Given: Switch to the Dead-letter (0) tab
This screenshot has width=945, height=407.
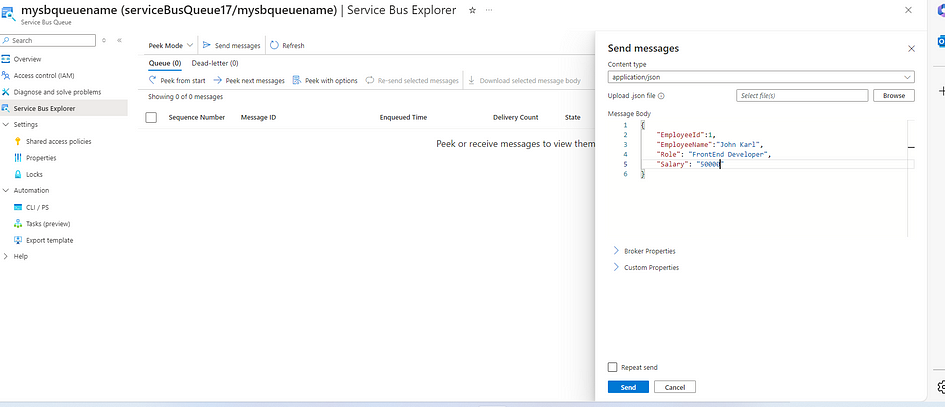Looking at the screenshot, I should [215, 63].
